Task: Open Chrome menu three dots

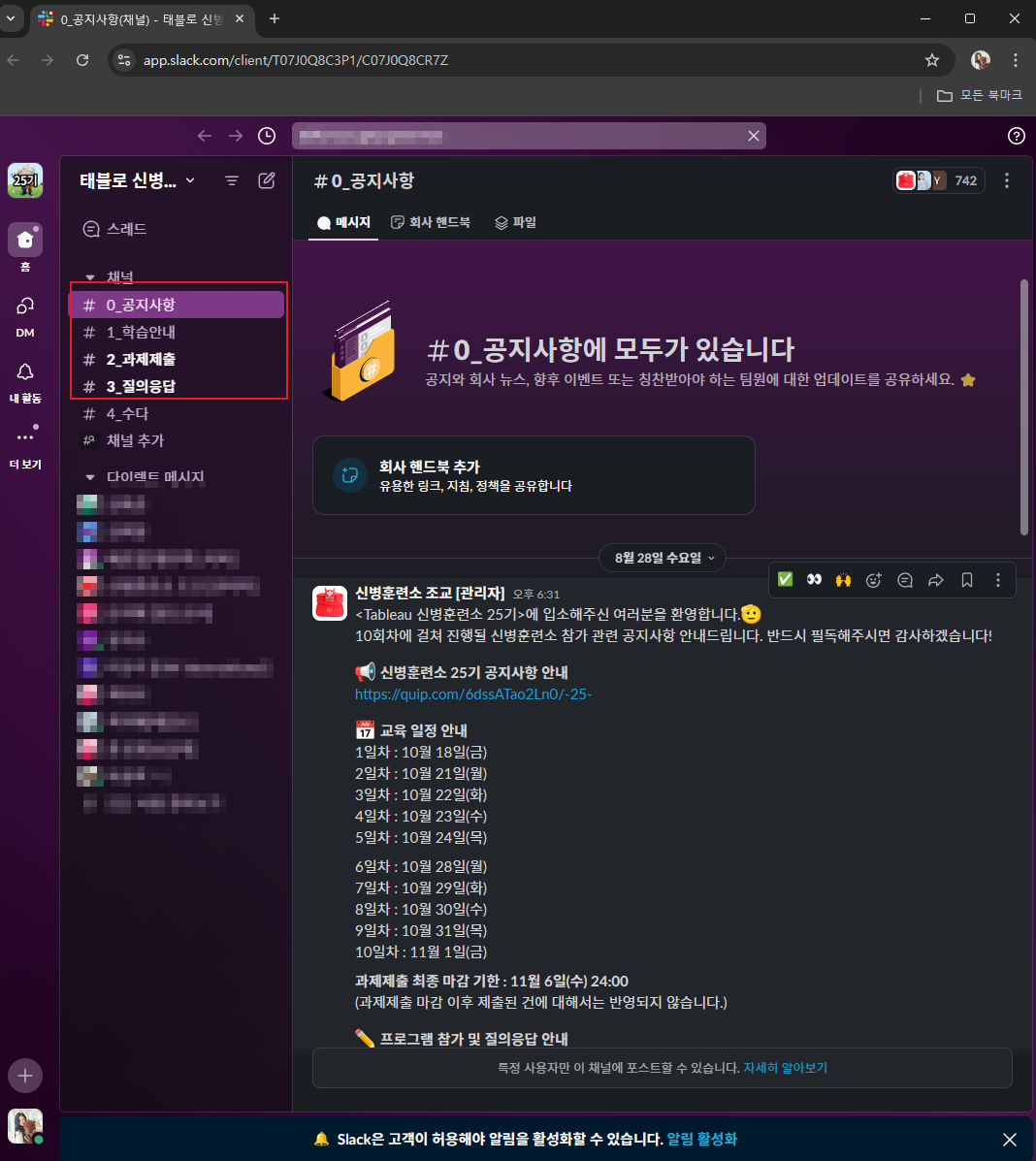Action: [1016, 60]
